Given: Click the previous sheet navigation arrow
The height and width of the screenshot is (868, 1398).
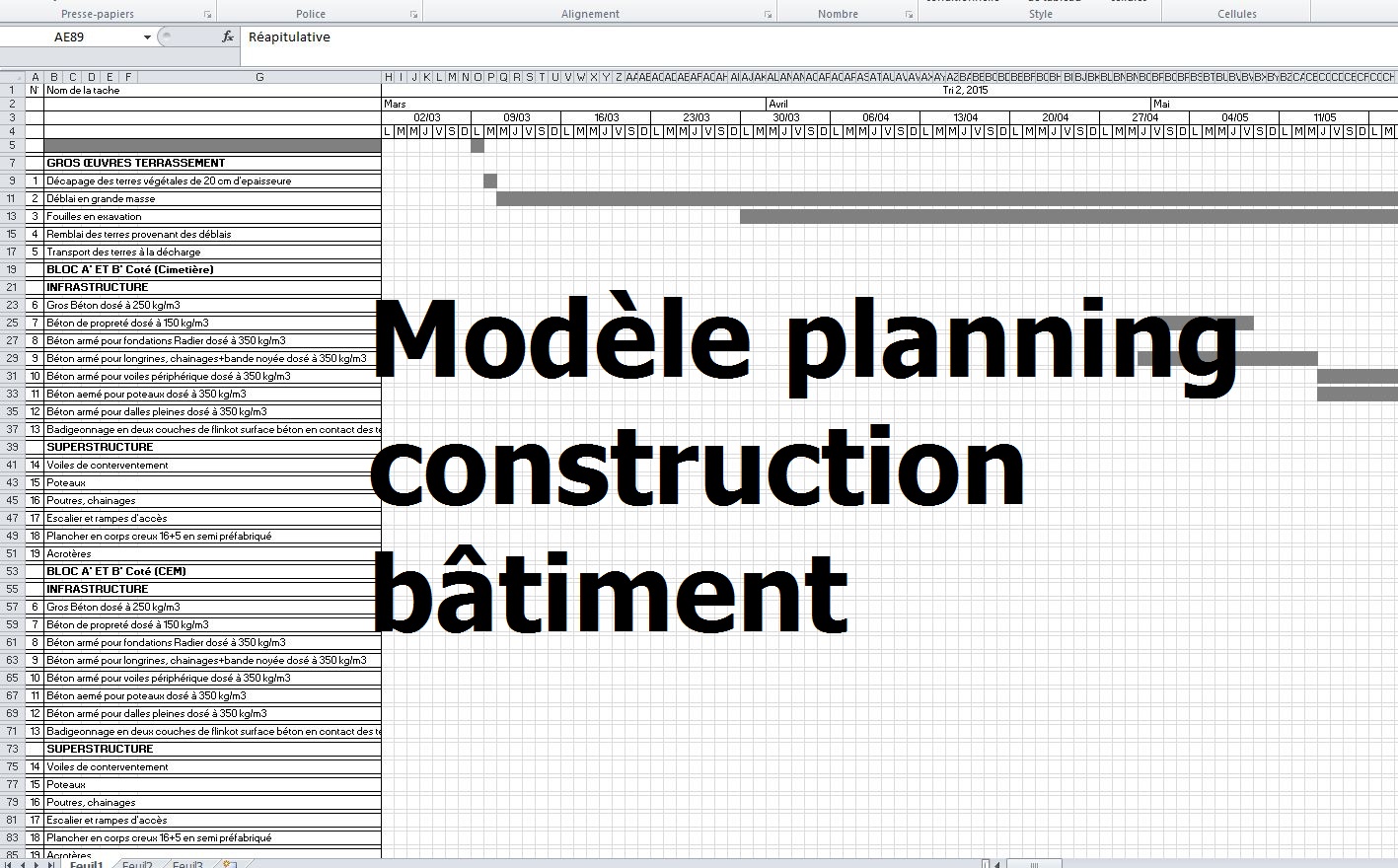Looking at the screenshot, I should 22,863.
